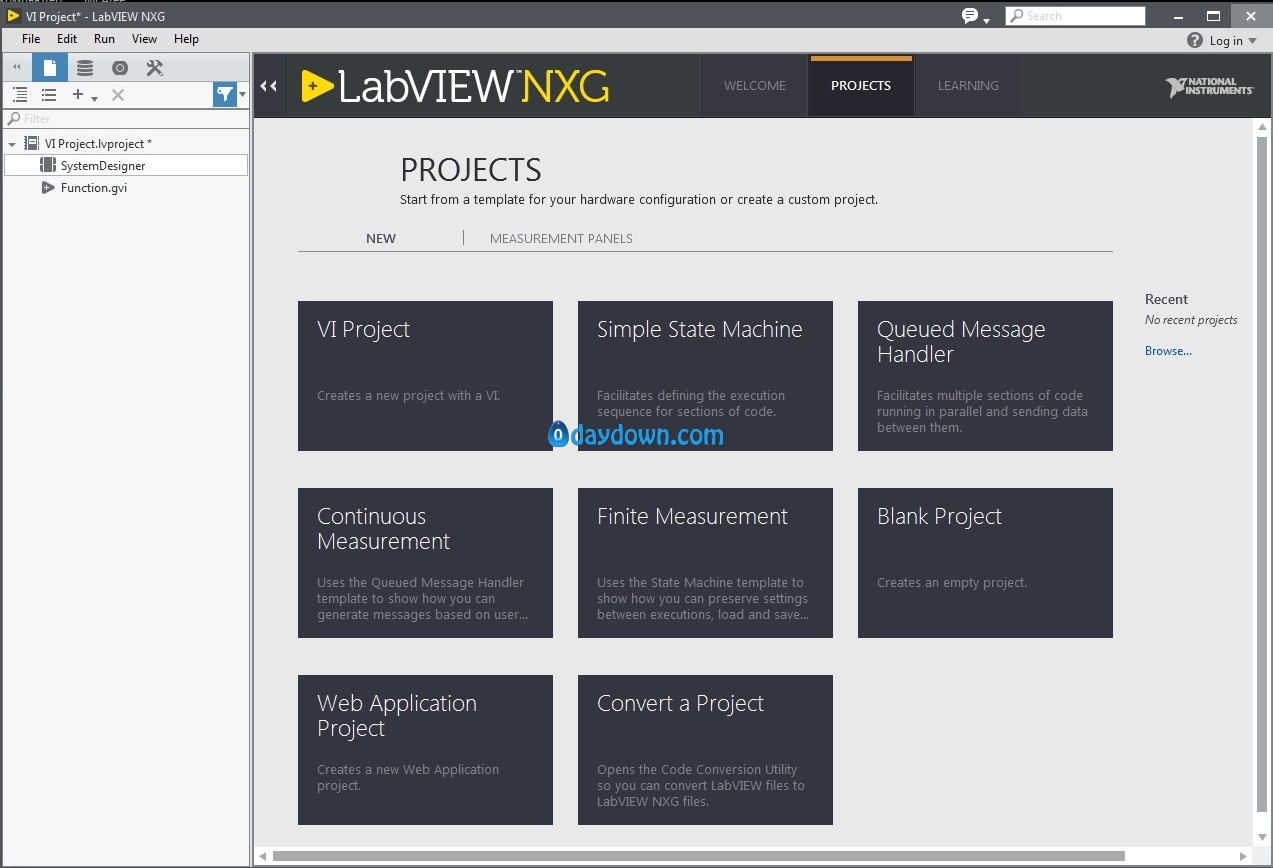Click the Browse... recent projects link

click(1168, 351)
